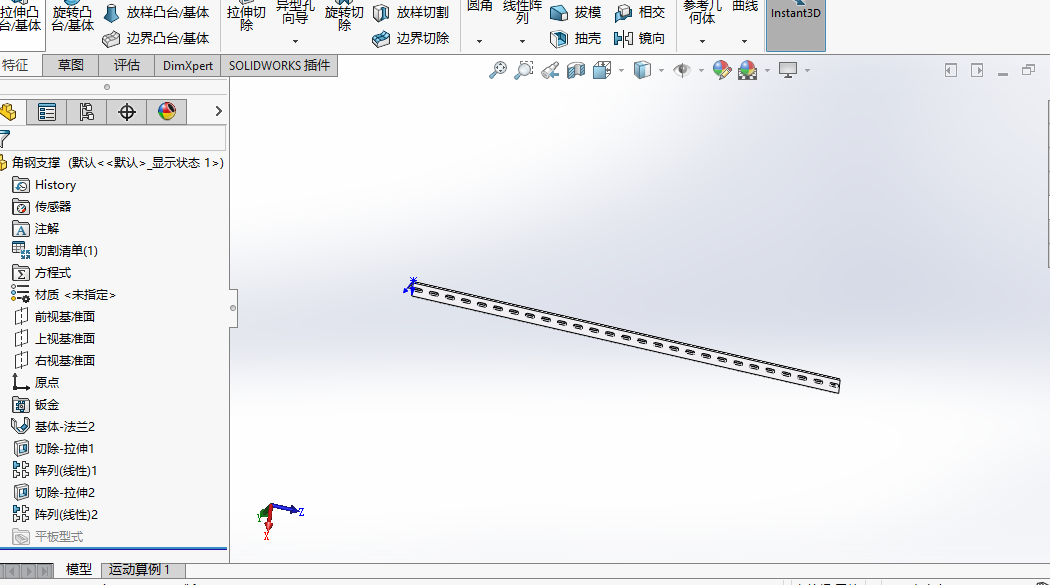Open FeatureManager design tree tab icon
This screenshot has height=585, width=1050.
9,112
